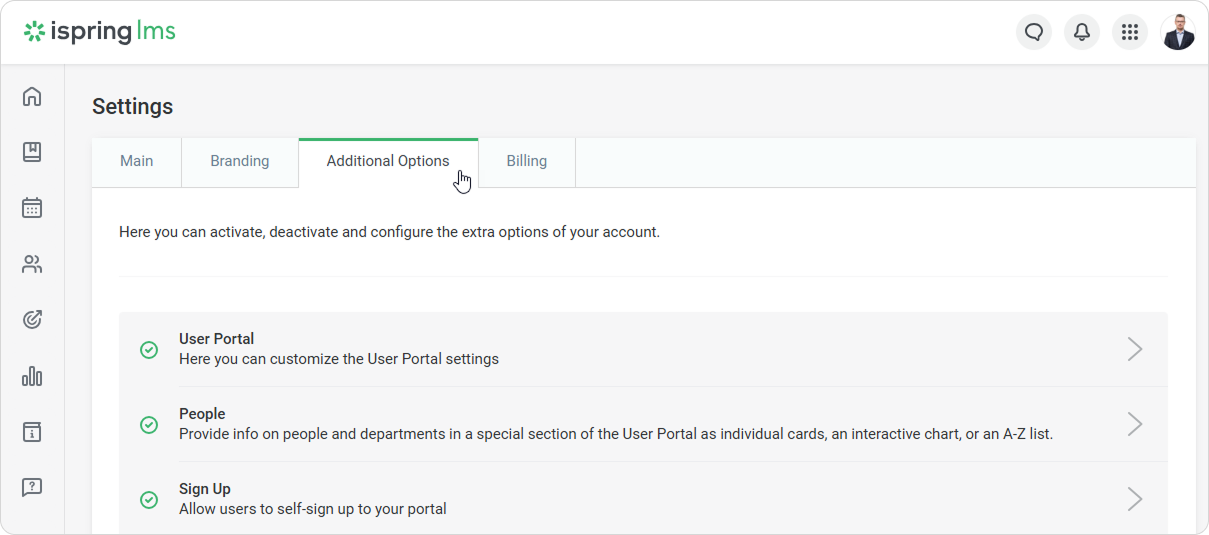Open the chat messages icon in header

(x=1034, y=32)
